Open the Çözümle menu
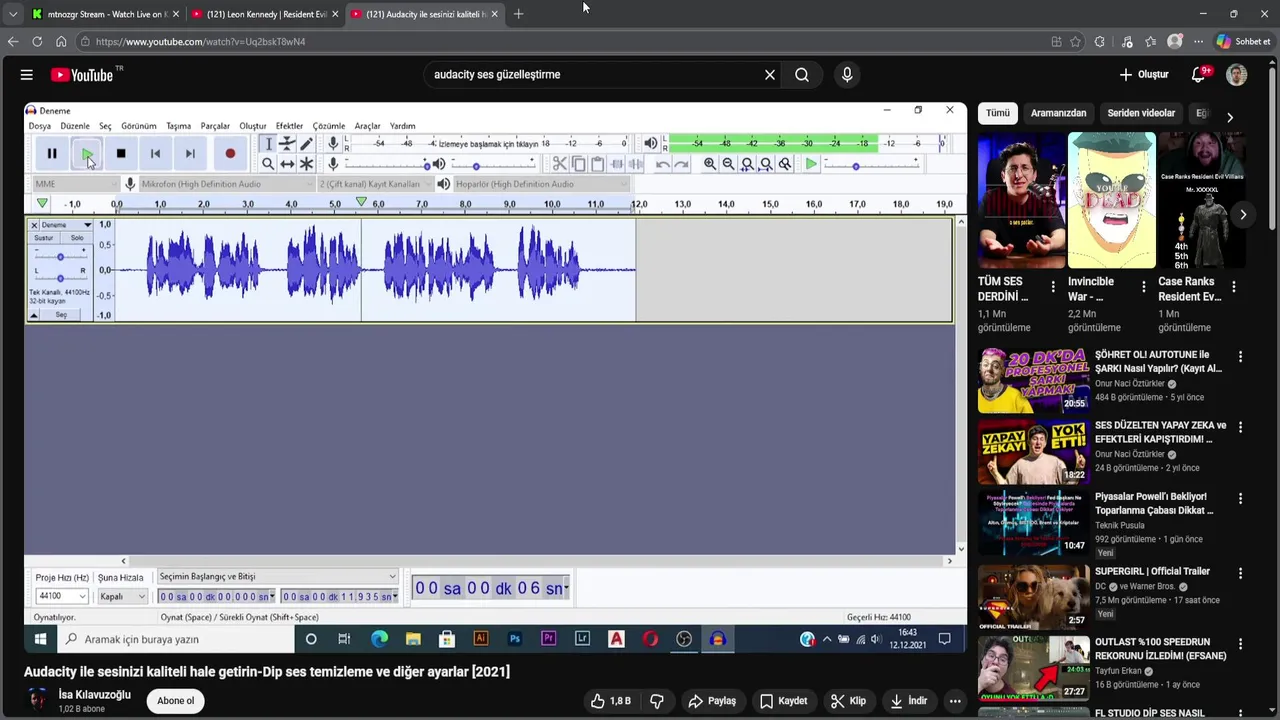 (x=329, y=126)
